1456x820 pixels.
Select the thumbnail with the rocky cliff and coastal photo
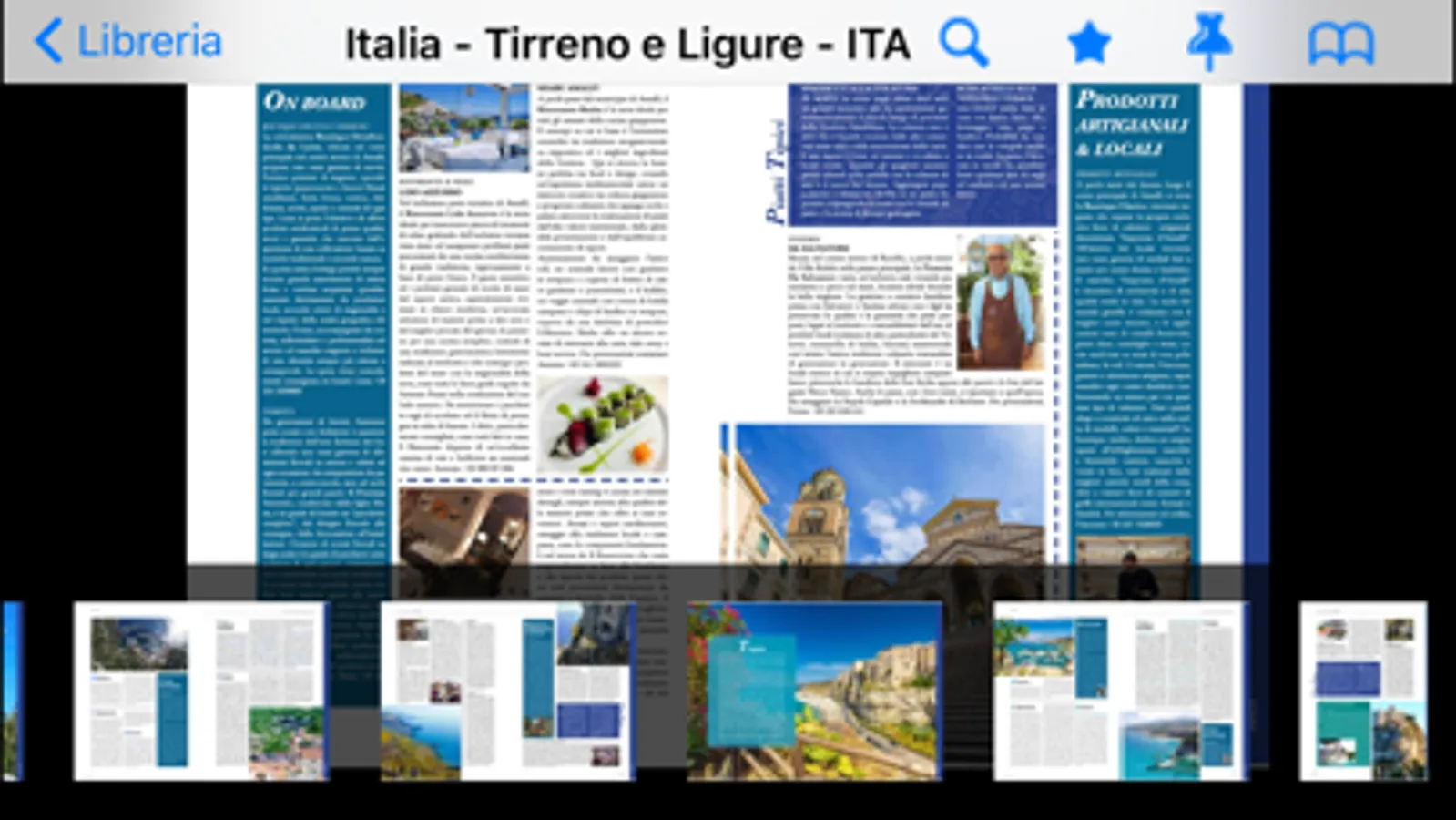tap(506, 691)
